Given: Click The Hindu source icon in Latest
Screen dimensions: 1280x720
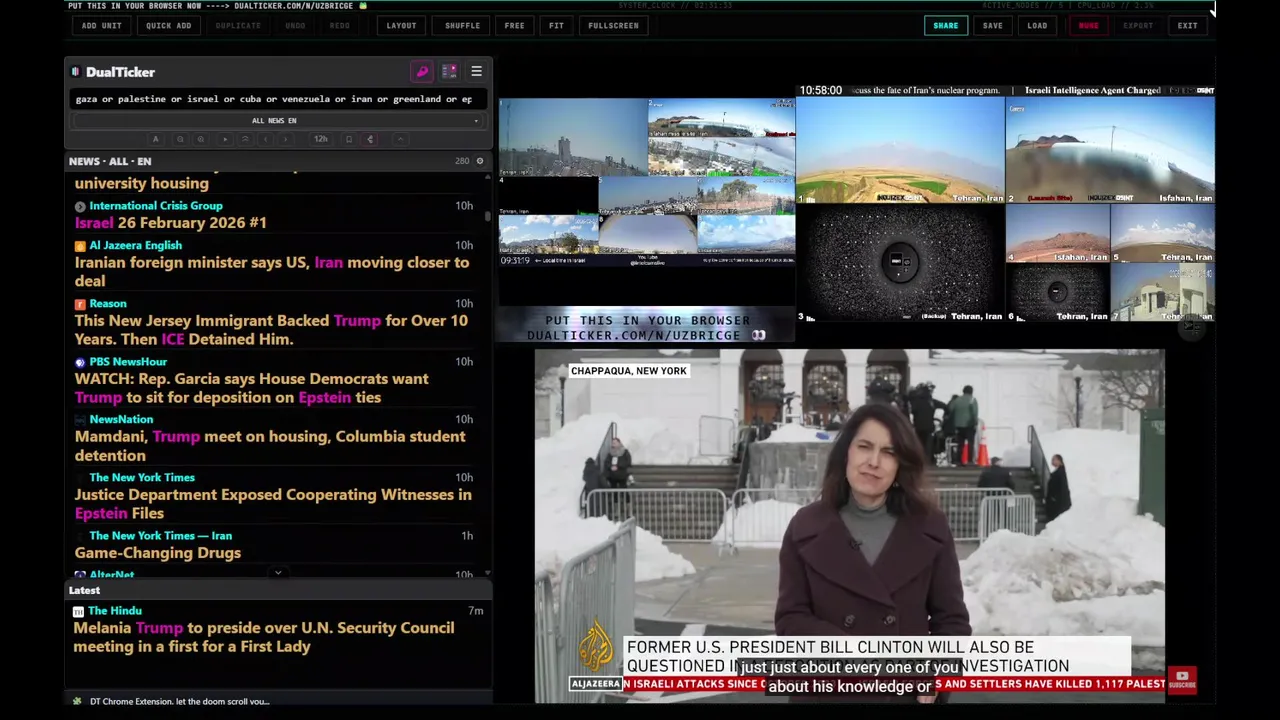Looking at the screenshot, I should tap(79, 611).
